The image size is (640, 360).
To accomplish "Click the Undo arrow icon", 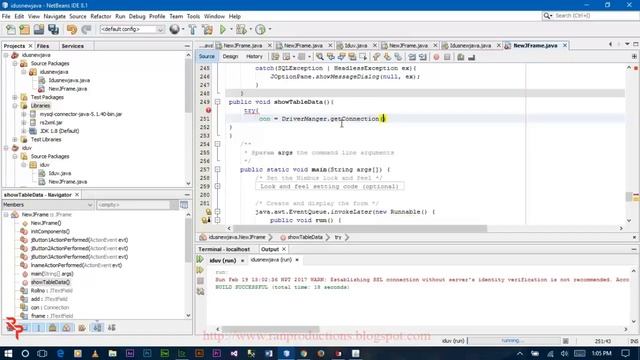I will click(x=72, y=29).
